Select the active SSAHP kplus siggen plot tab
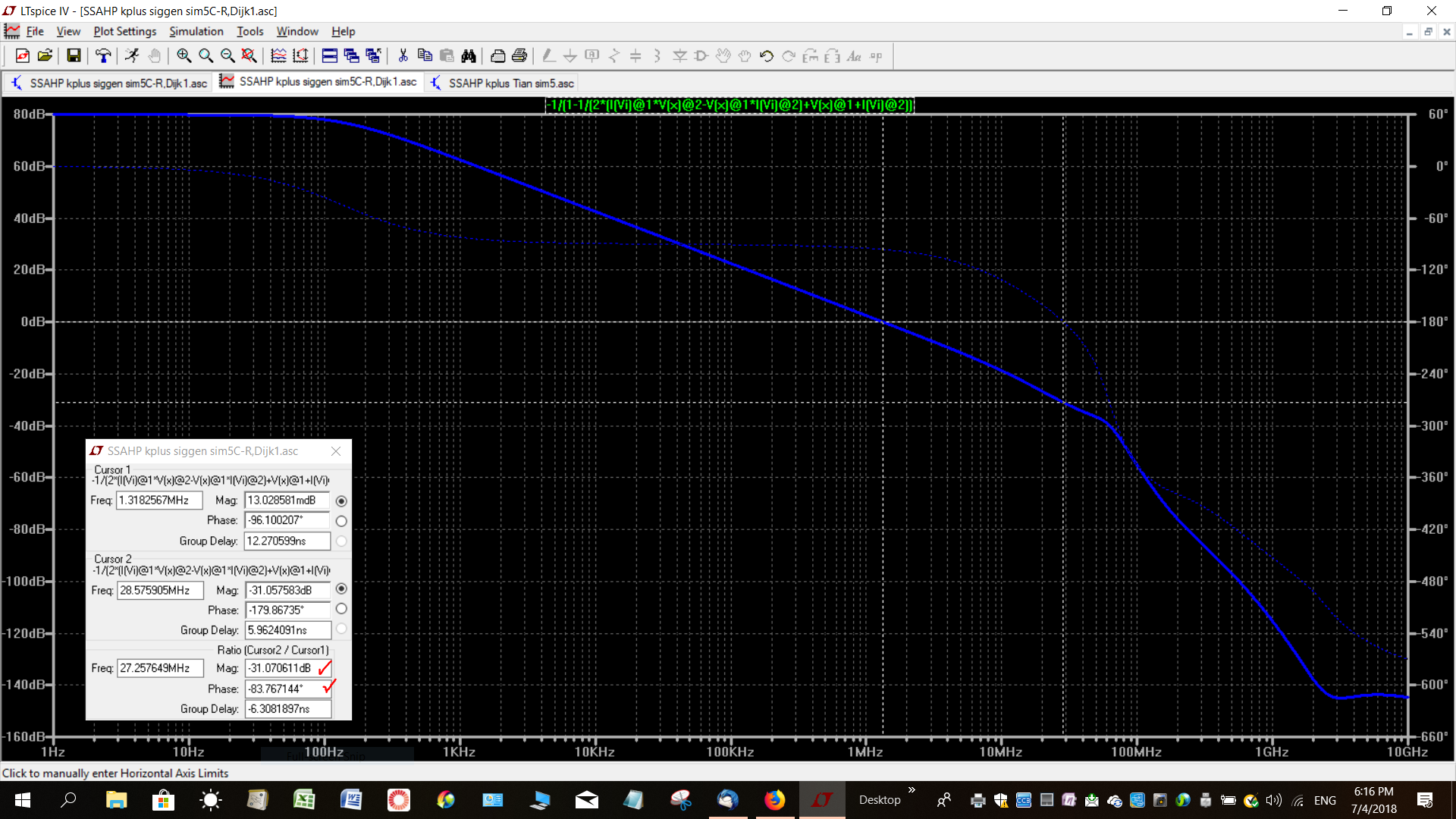This screenshot has height=819, width=1456. 318,82
